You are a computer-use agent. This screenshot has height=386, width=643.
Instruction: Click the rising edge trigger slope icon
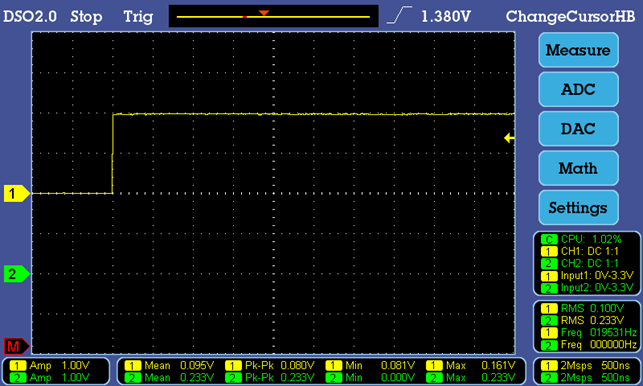click(x=399, y=15)
